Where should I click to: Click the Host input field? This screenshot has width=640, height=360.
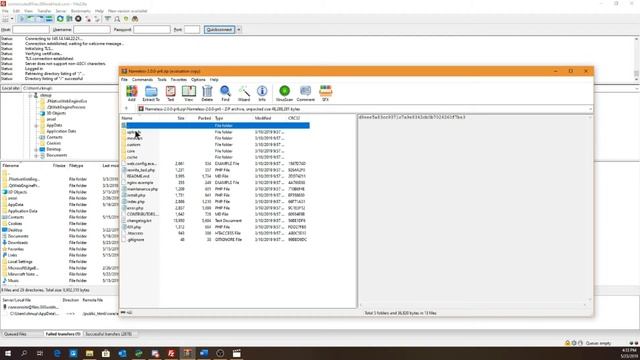coord(31,29)
